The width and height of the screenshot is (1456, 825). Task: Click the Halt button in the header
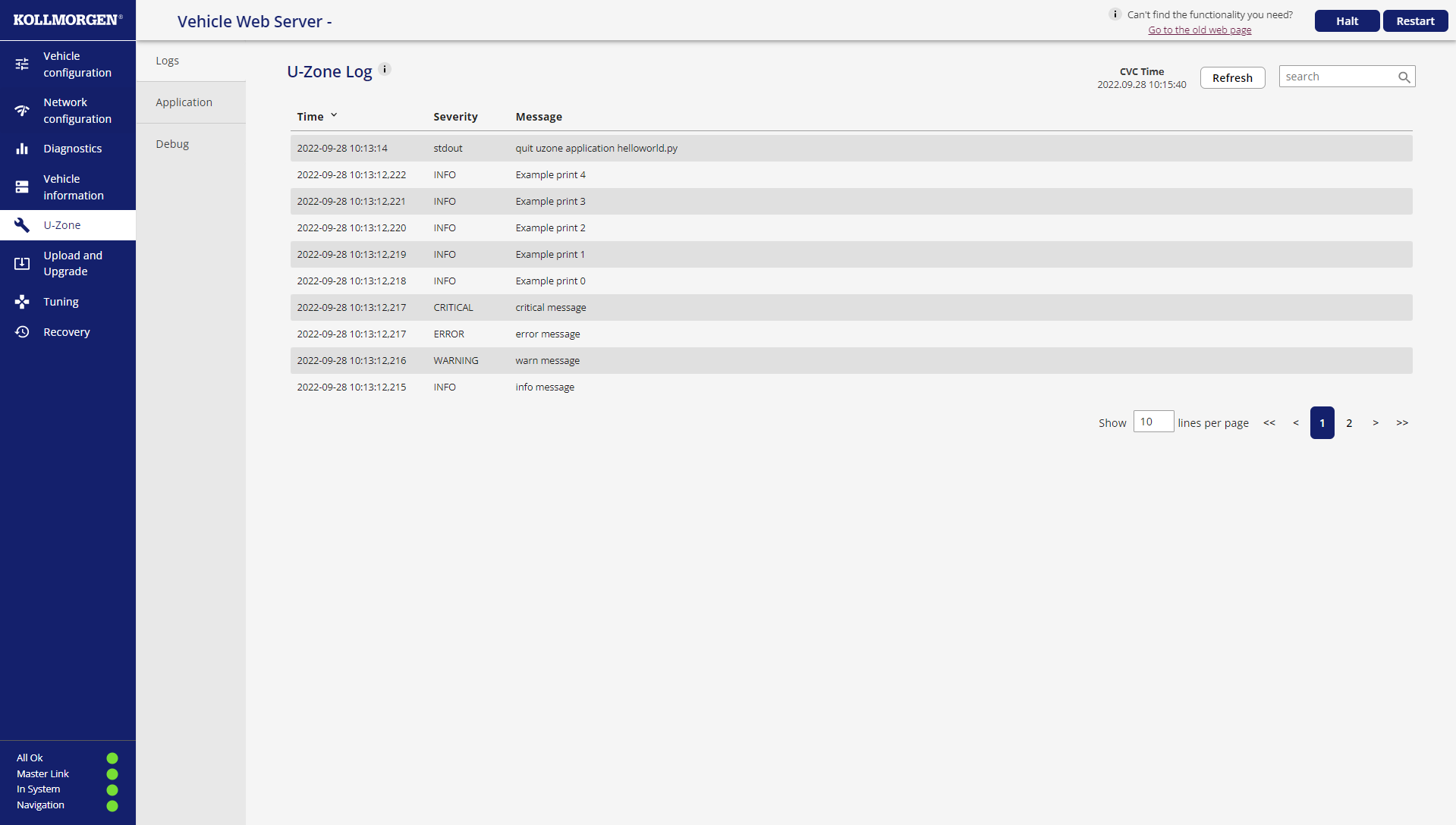click(1346, 20)
